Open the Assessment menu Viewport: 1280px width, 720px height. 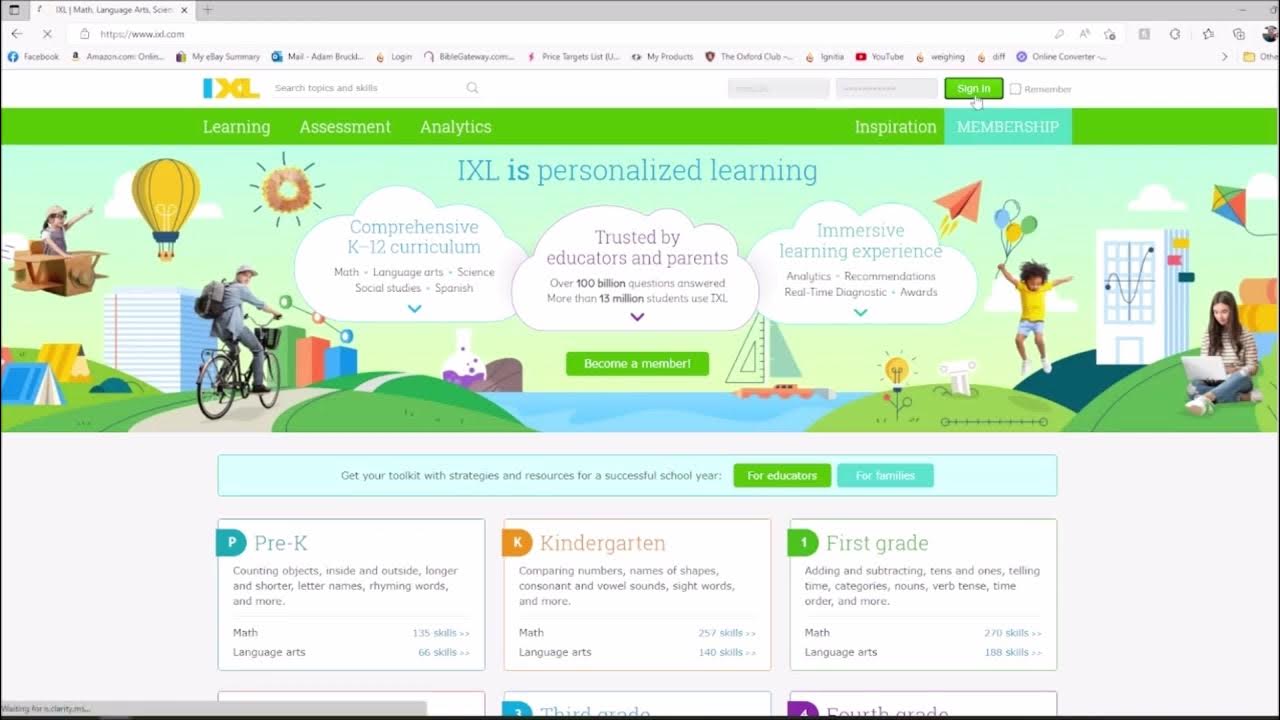point(345,127)
